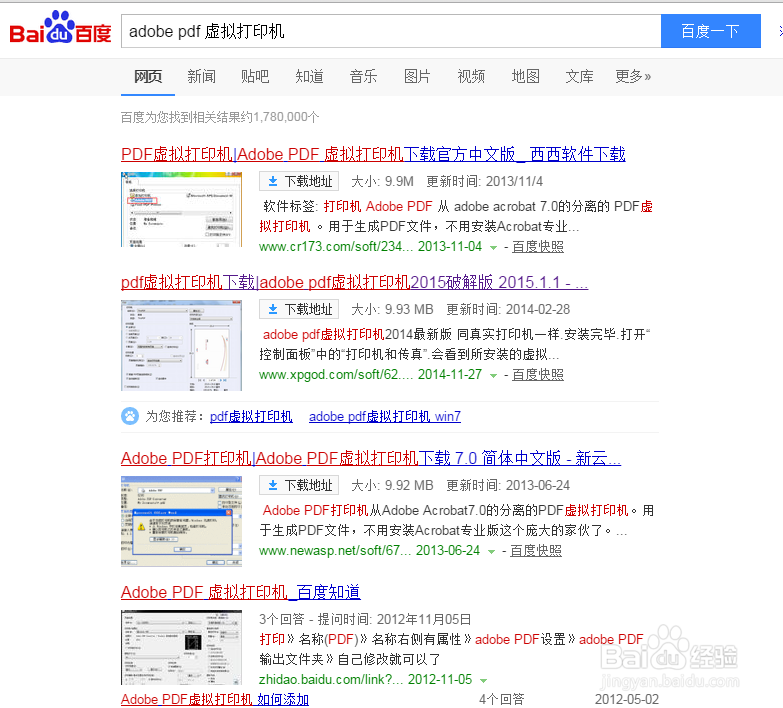This screenshot has height=708, width=783.
Task: Open the www.cr173.com/soft/234... URL link
Action: [336, 247]
